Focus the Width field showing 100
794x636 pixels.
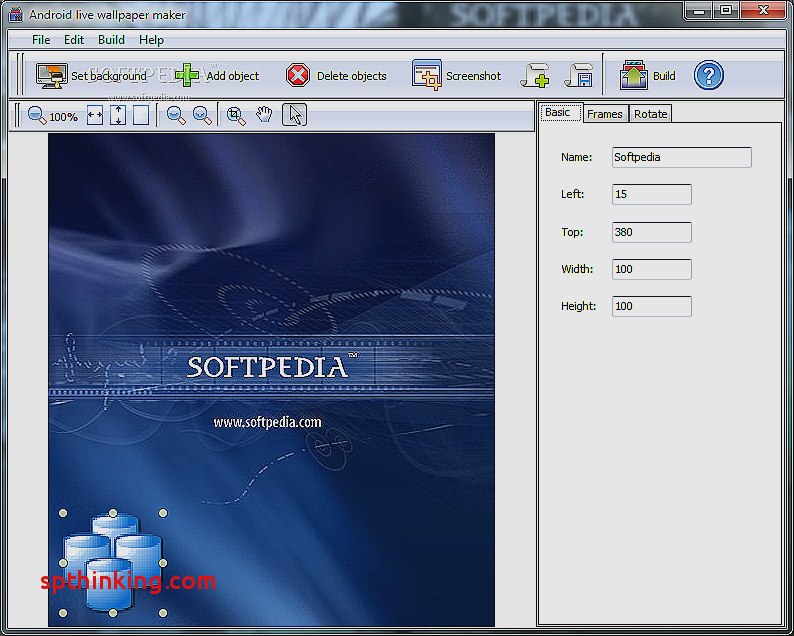pos(652,269)
